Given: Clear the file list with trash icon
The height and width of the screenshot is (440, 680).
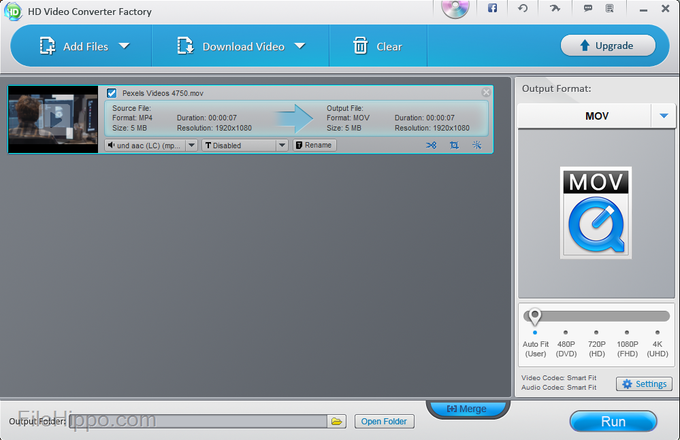Looking at the screenshot, I should [377, 46].
